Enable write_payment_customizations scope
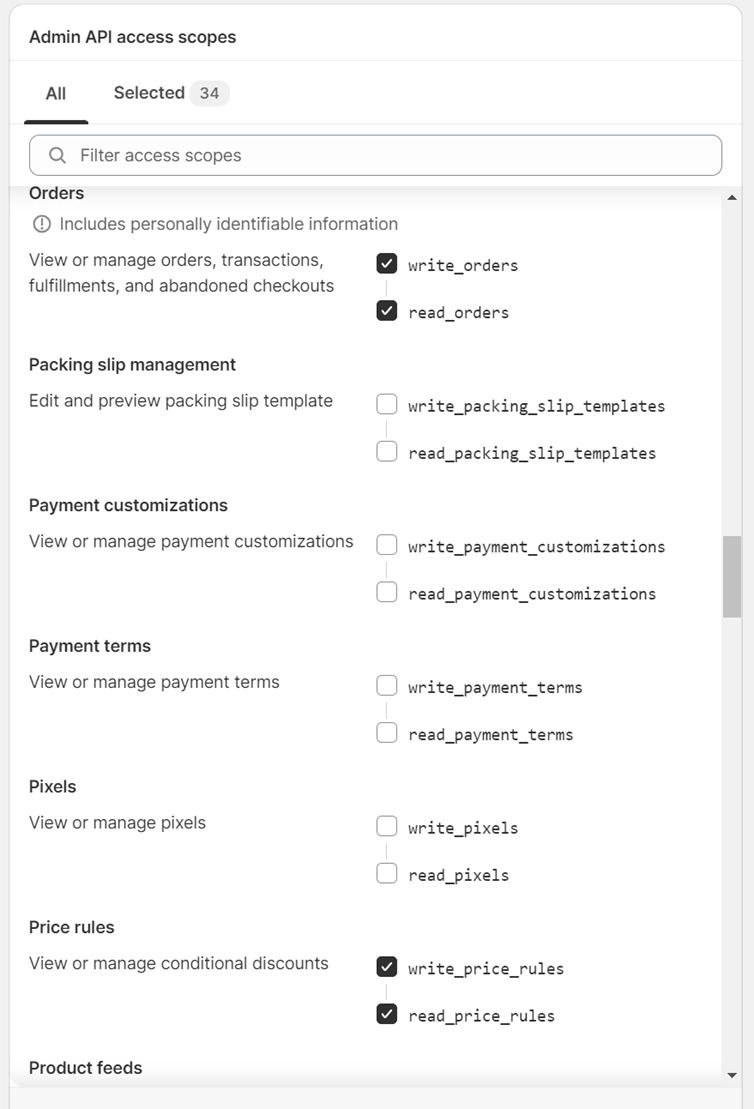The width and height of the screenshot is (754, 1109). tap(387, 545)
